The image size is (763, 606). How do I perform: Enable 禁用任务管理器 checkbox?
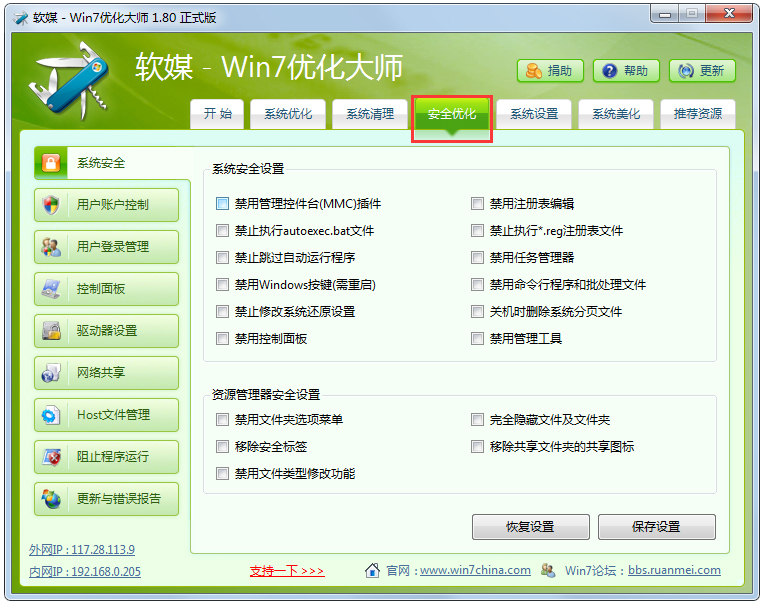click(477, 257)
